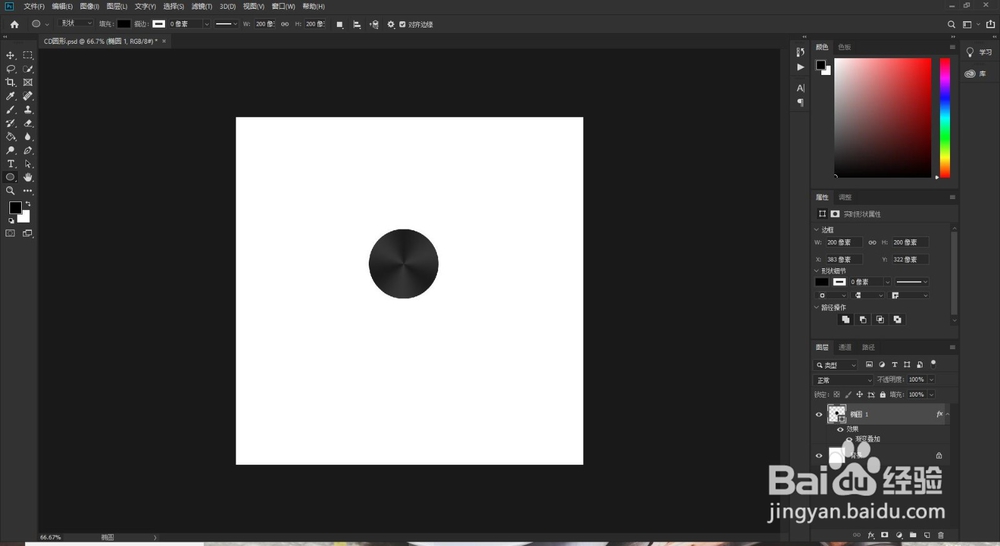Image resolution: width=1000 pixels, height=546 pixels.
Task: Open the layer Fill dropdown
Action: click(x=931, y=395)
